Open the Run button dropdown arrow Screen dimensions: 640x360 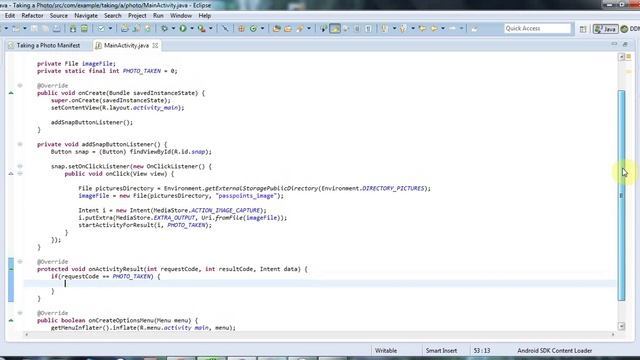coord(192,29)
